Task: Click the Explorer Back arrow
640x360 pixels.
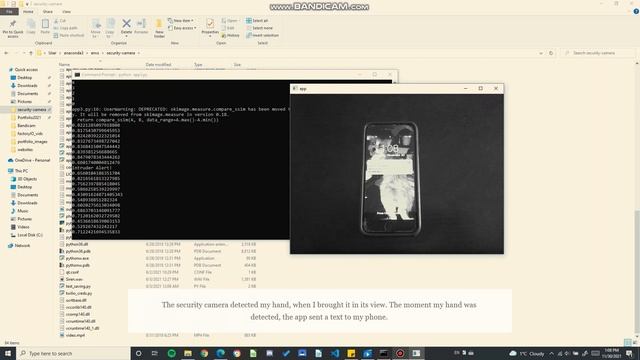Action: click(x=6, y=53)
